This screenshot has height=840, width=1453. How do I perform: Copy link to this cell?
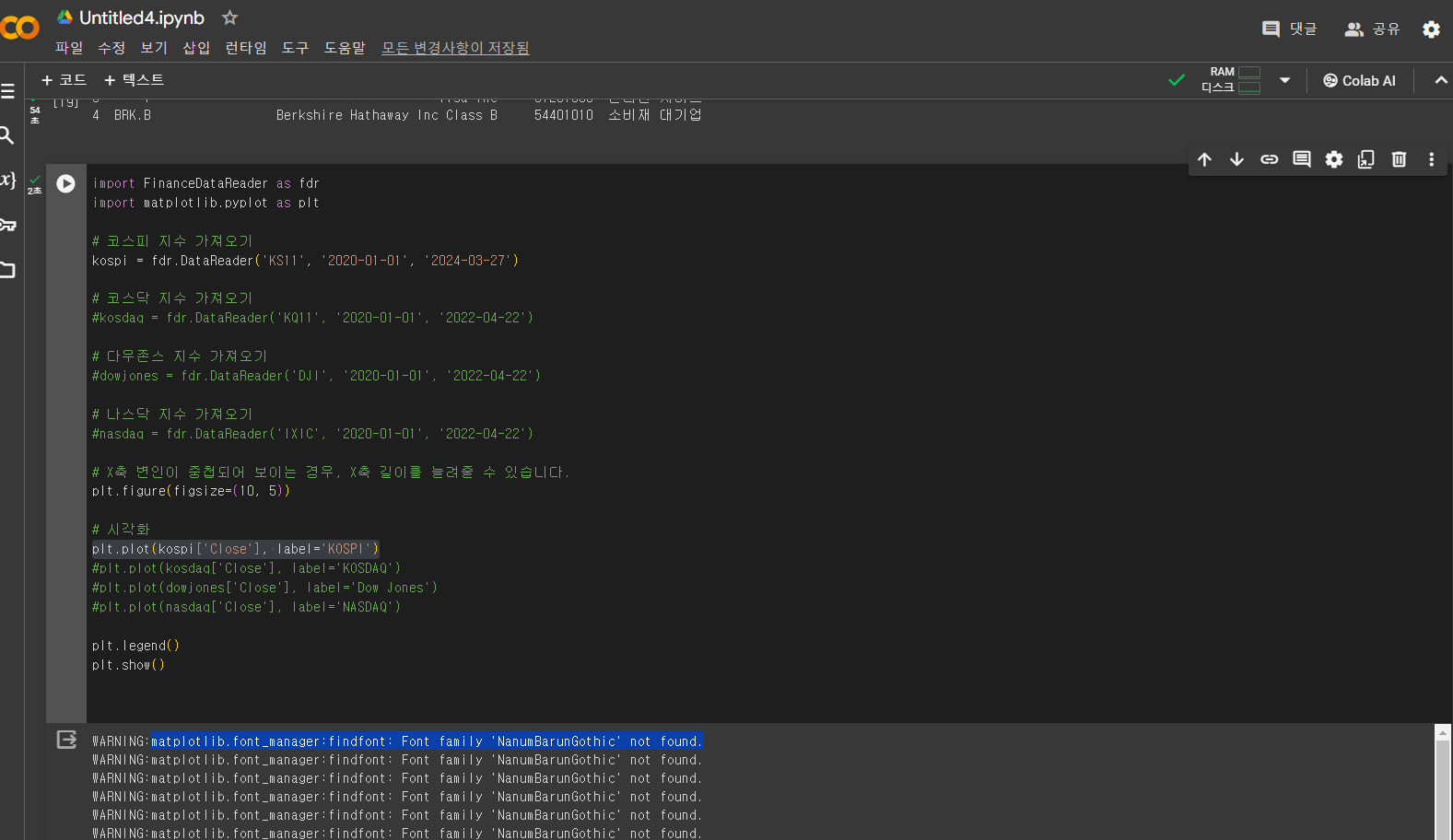(x=1269, y=159)
